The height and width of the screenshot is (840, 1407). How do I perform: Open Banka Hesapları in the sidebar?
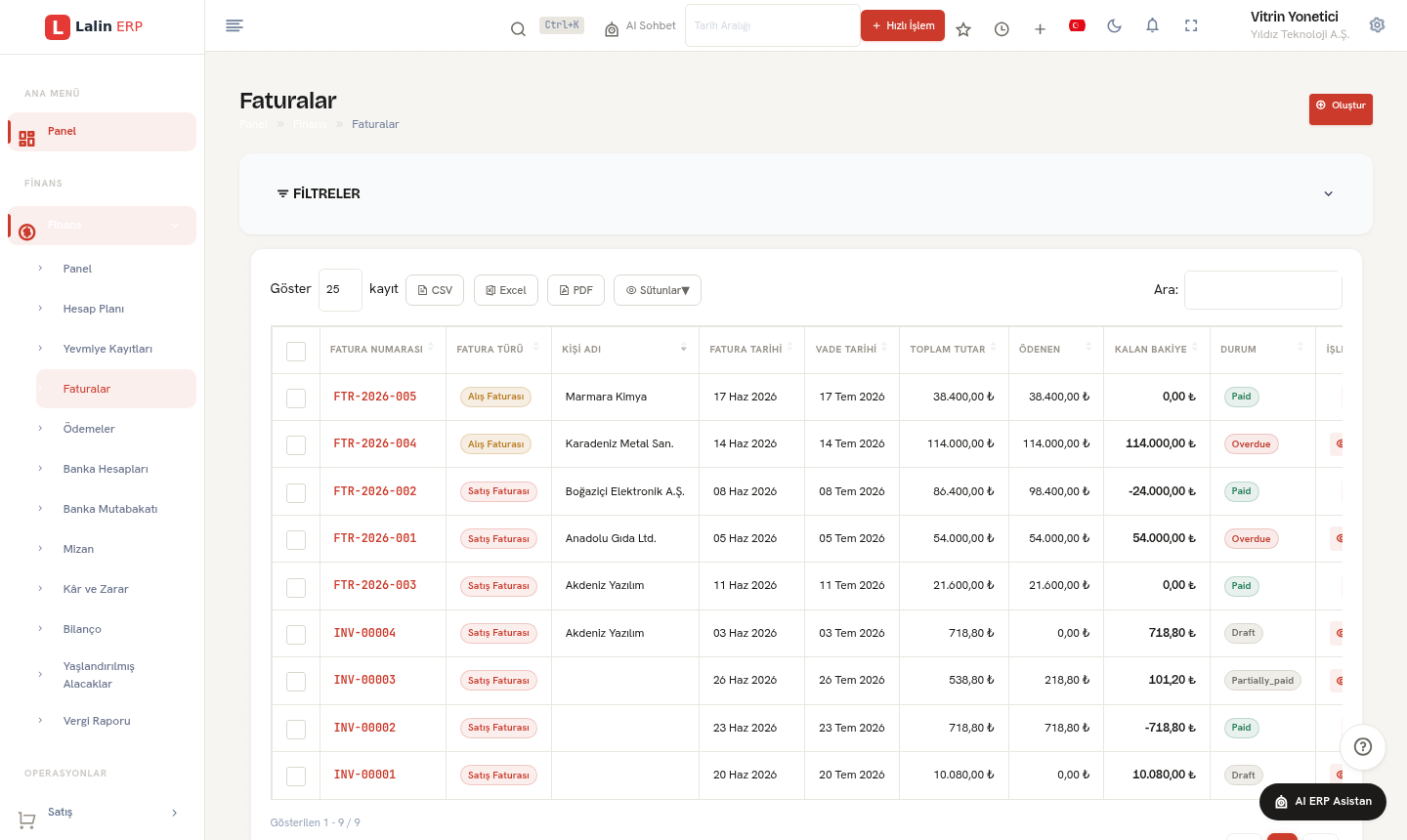pos(106,469)
